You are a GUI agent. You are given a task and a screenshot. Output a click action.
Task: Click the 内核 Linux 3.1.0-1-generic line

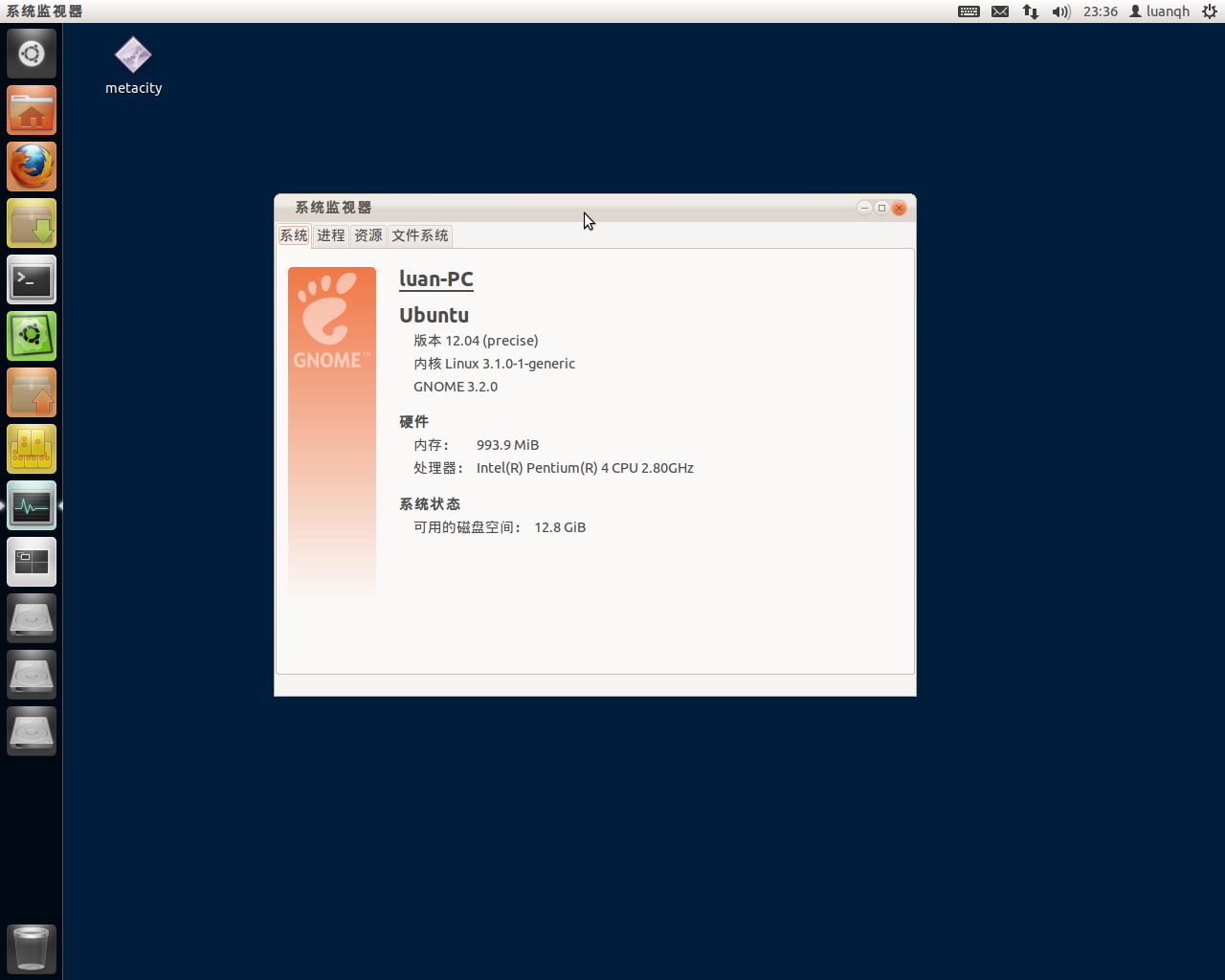(x=494, y=364)
